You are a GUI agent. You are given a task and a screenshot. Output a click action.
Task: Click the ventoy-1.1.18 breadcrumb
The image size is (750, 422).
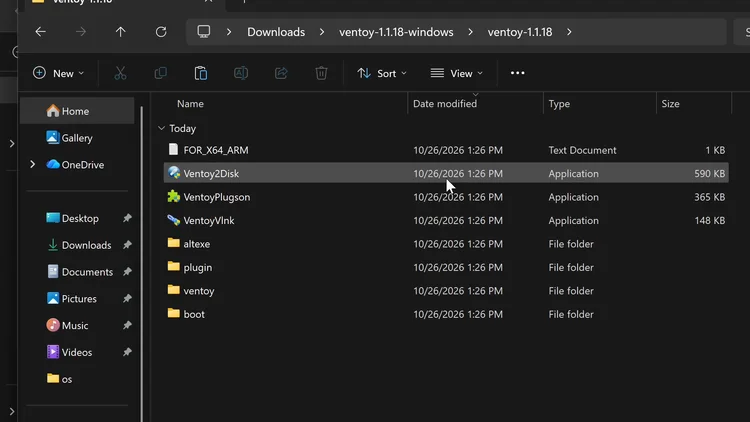point(520,32)
